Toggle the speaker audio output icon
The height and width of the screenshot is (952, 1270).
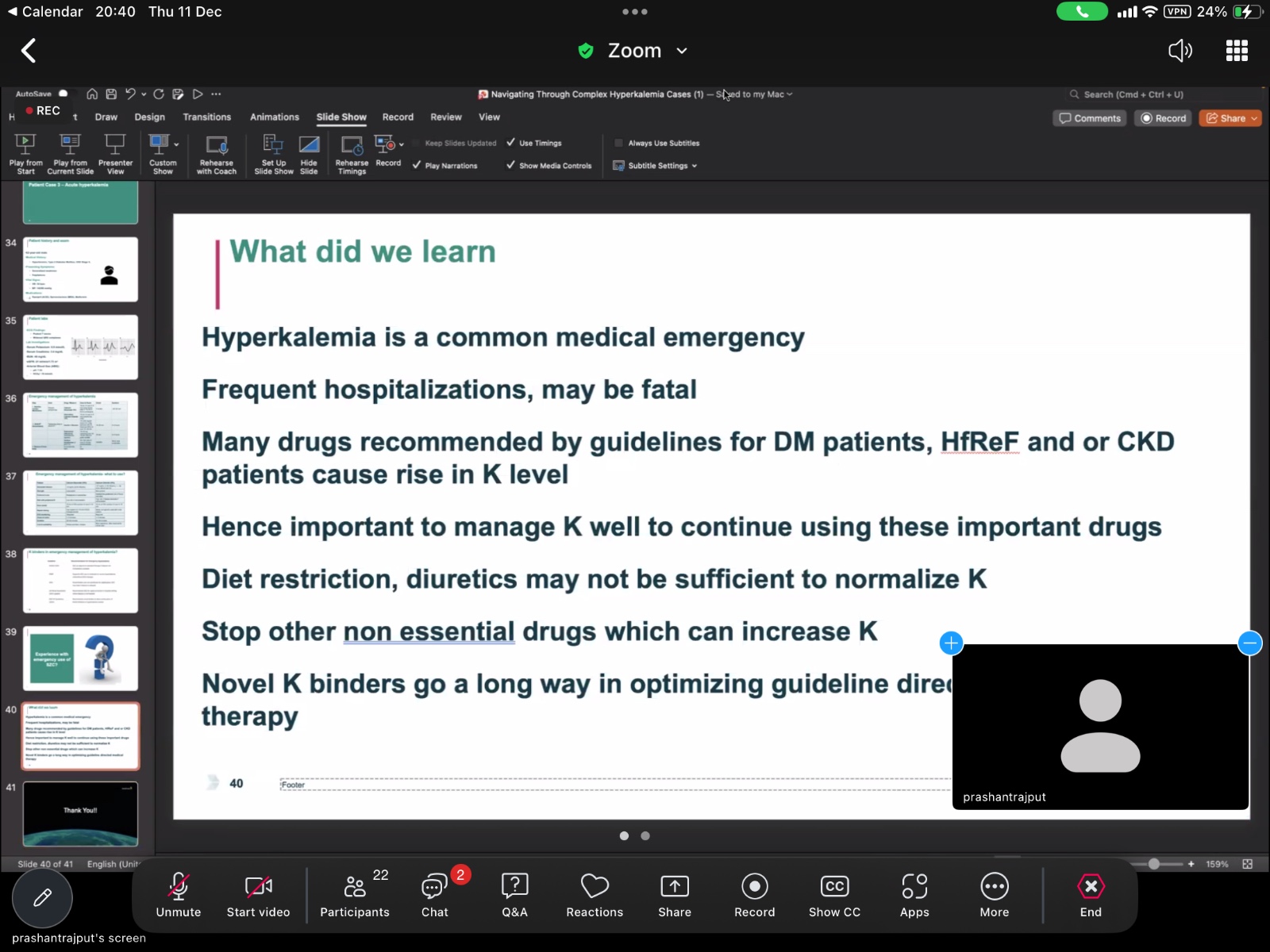point(1180,51)
